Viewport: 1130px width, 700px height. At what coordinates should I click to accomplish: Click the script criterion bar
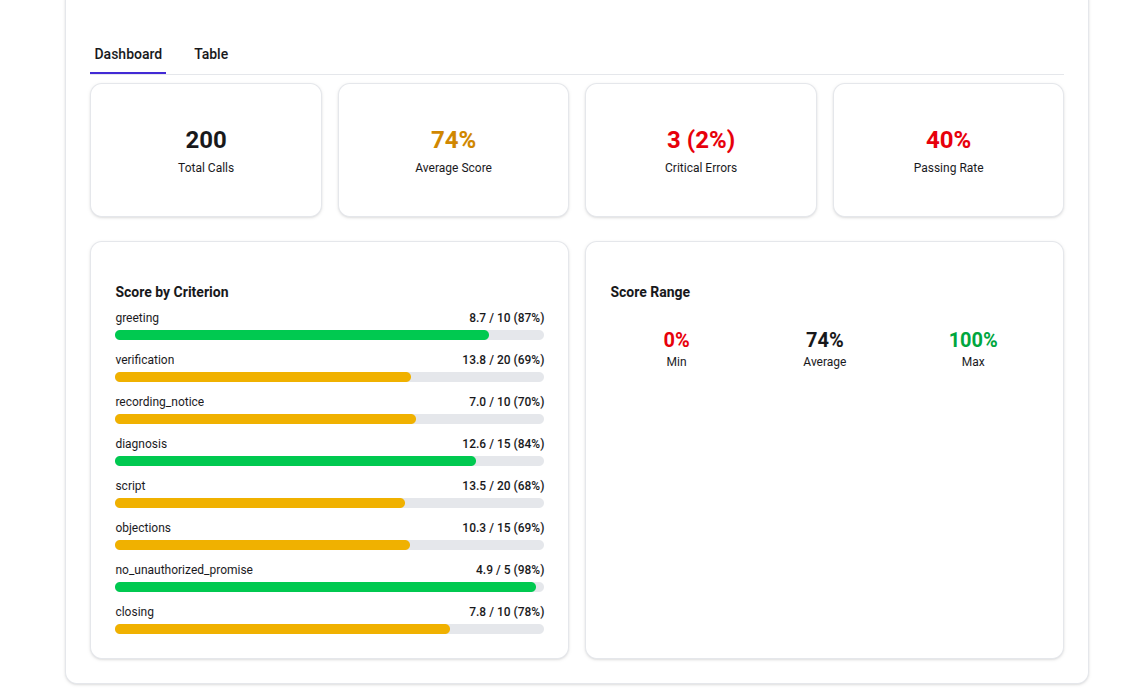point(329,503)
